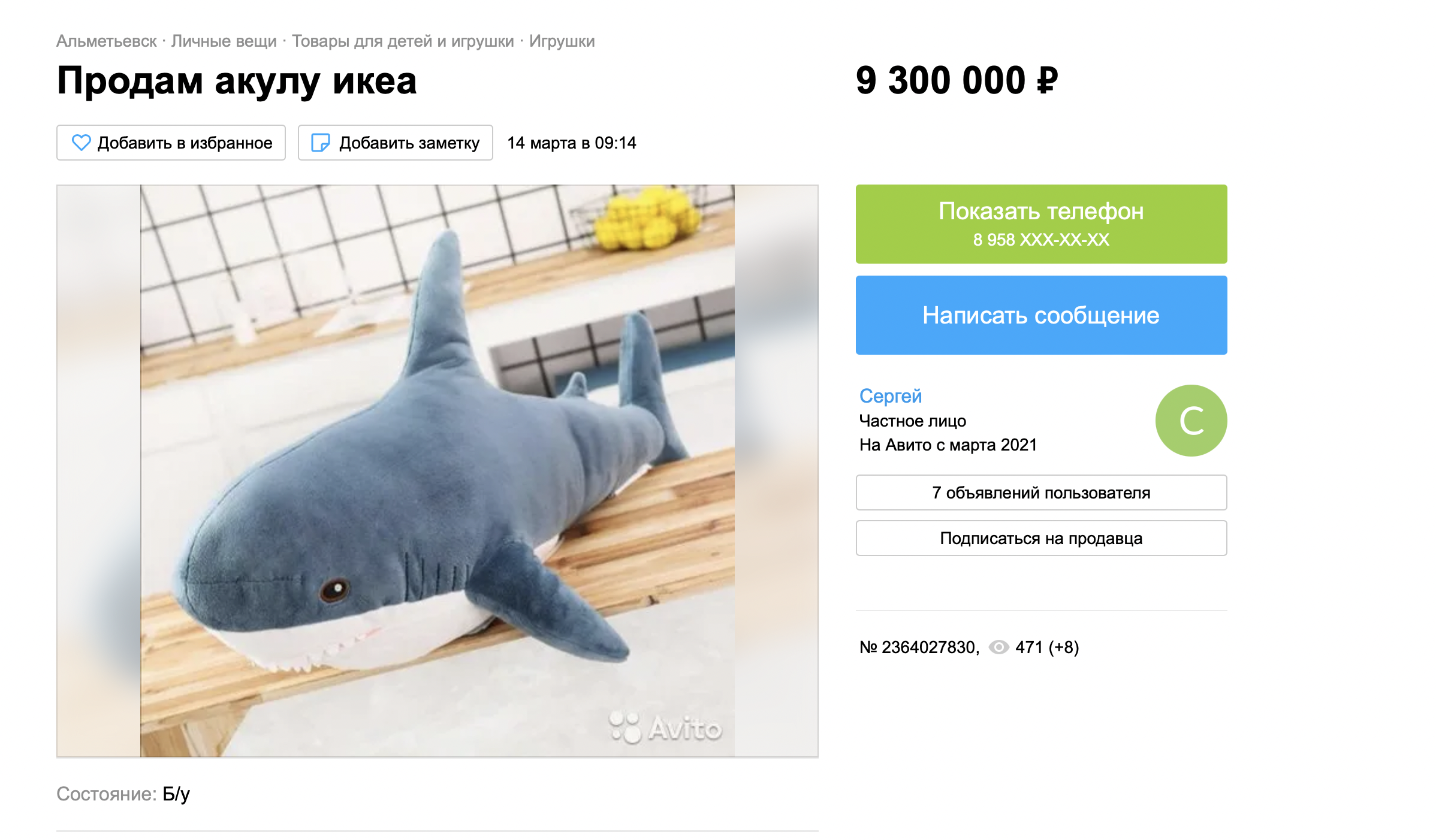Open the shark toy photo
1436x840 pixels.
tap(438, 471)
